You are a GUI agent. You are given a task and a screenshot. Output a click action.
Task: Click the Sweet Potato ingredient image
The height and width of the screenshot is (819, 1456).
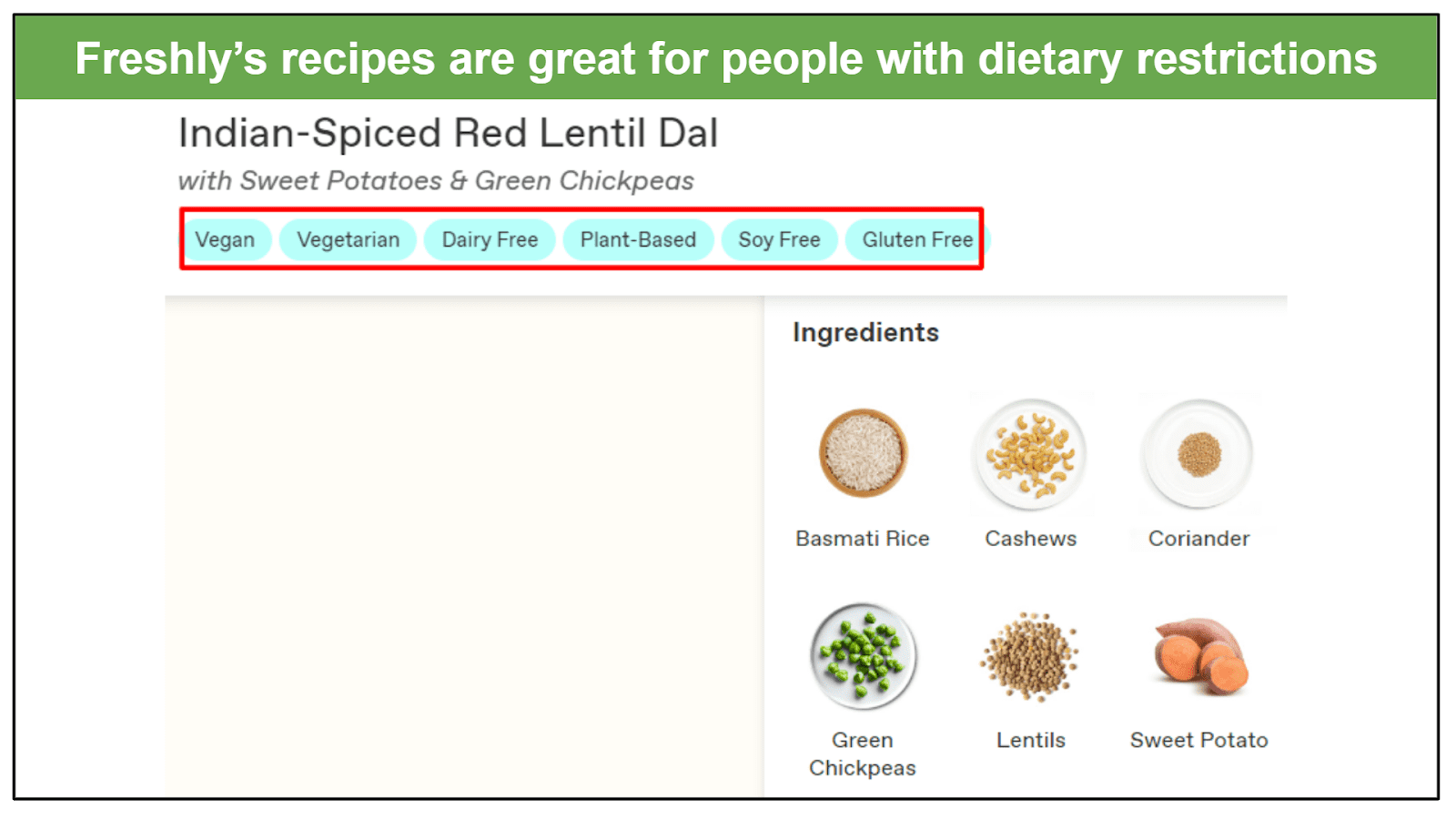(1198, 656)
